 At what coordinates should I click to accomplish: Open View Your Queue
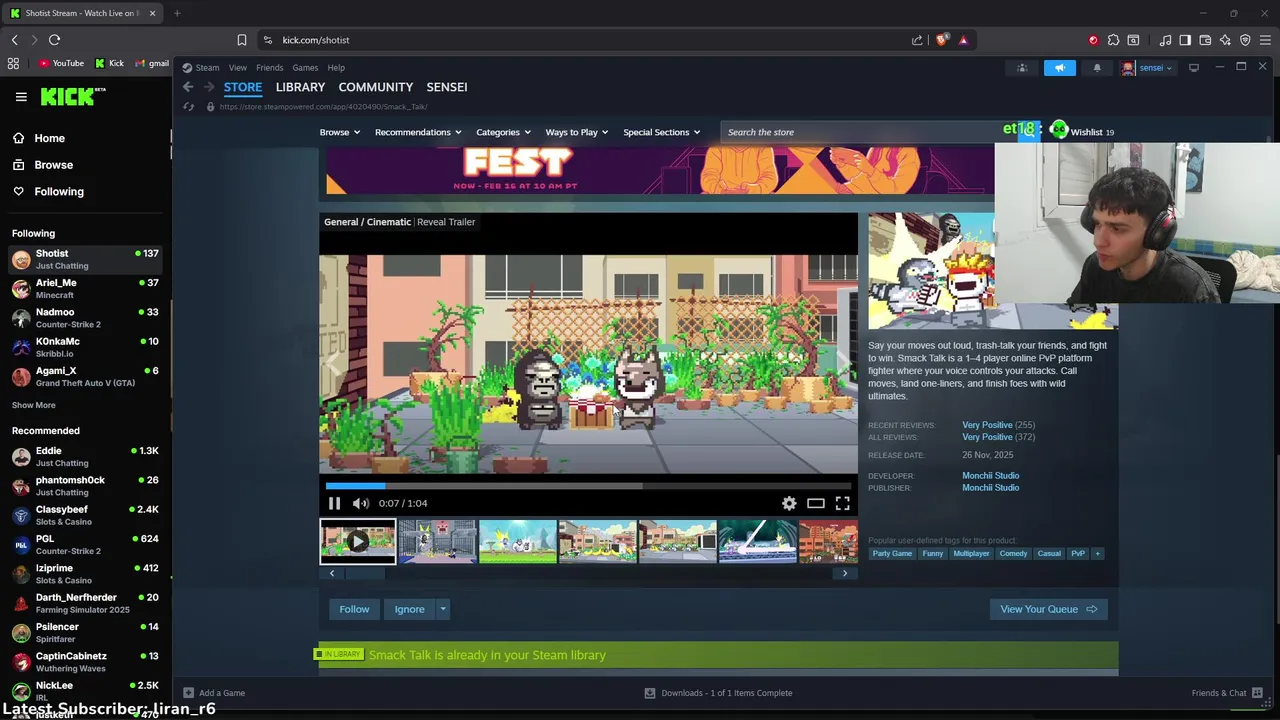click(1048, 609)
